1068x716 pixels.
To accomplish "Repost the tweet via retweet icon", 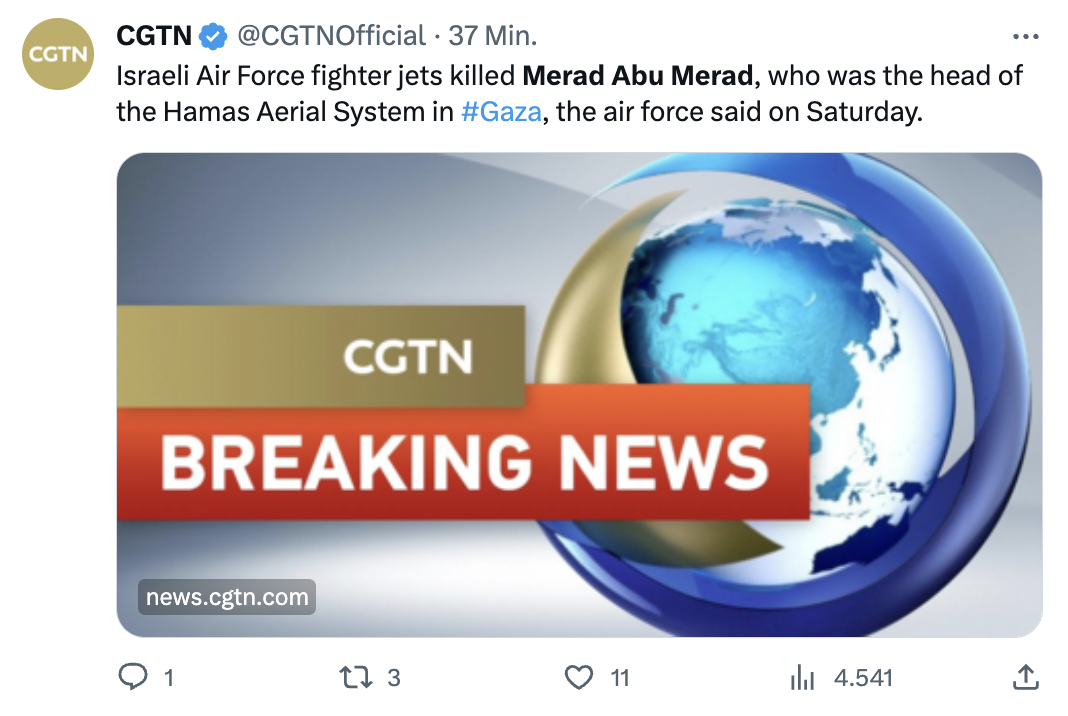I will [355, 678].
